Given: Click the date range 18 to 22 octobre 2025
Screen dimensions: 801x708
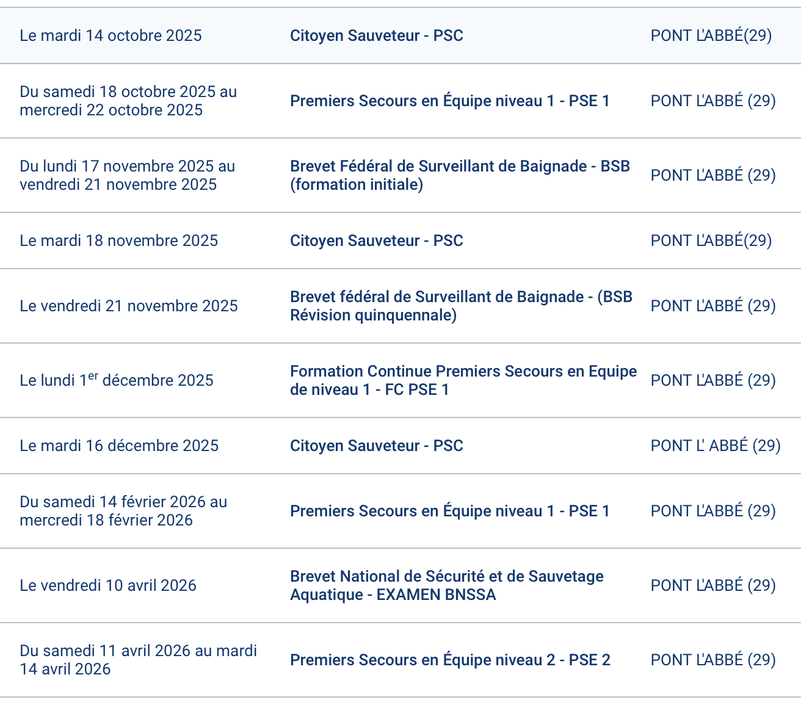Looking at the screenshot, I should coord(128,101).
